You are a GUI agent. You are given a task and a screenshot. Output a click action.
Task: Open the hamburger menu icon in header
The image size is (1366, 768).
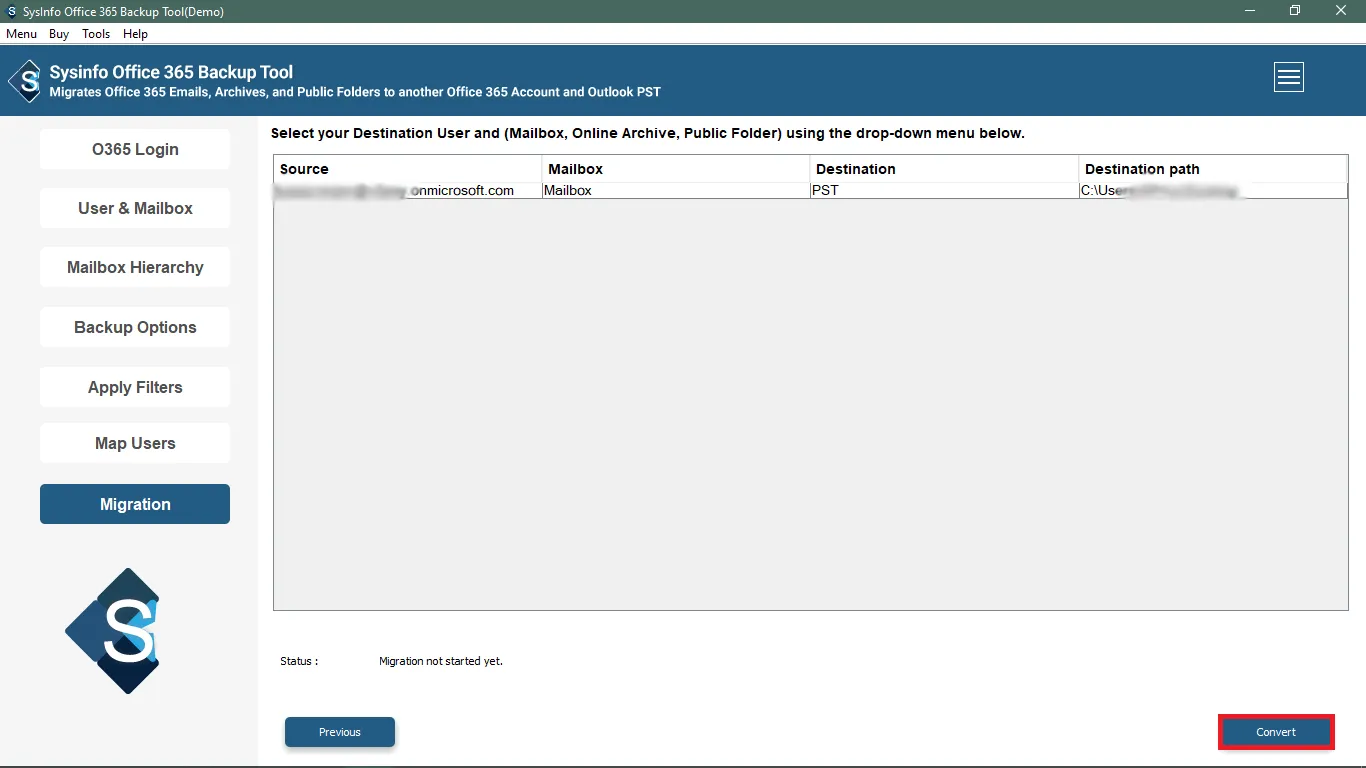click(1288, 77)
